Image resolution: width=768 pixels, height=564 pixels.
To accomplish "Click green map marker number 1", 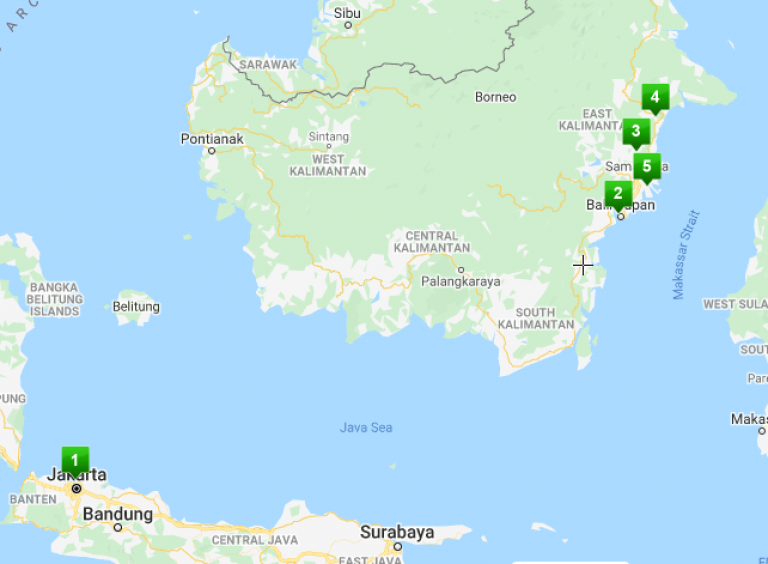I will (x=74, y=461).
